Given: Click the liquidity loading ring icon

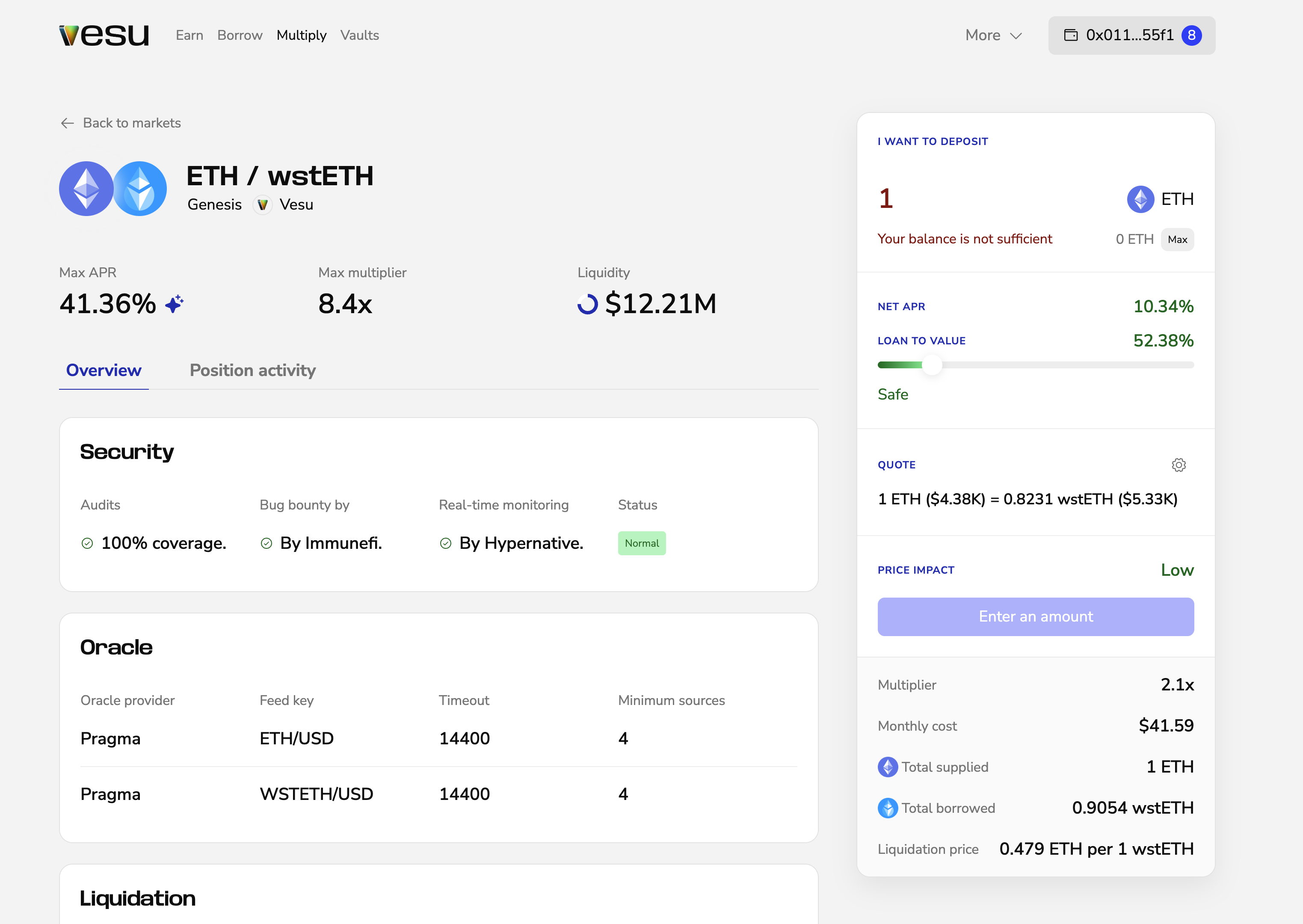Looking at the screenshot, I should pos(587,304).
